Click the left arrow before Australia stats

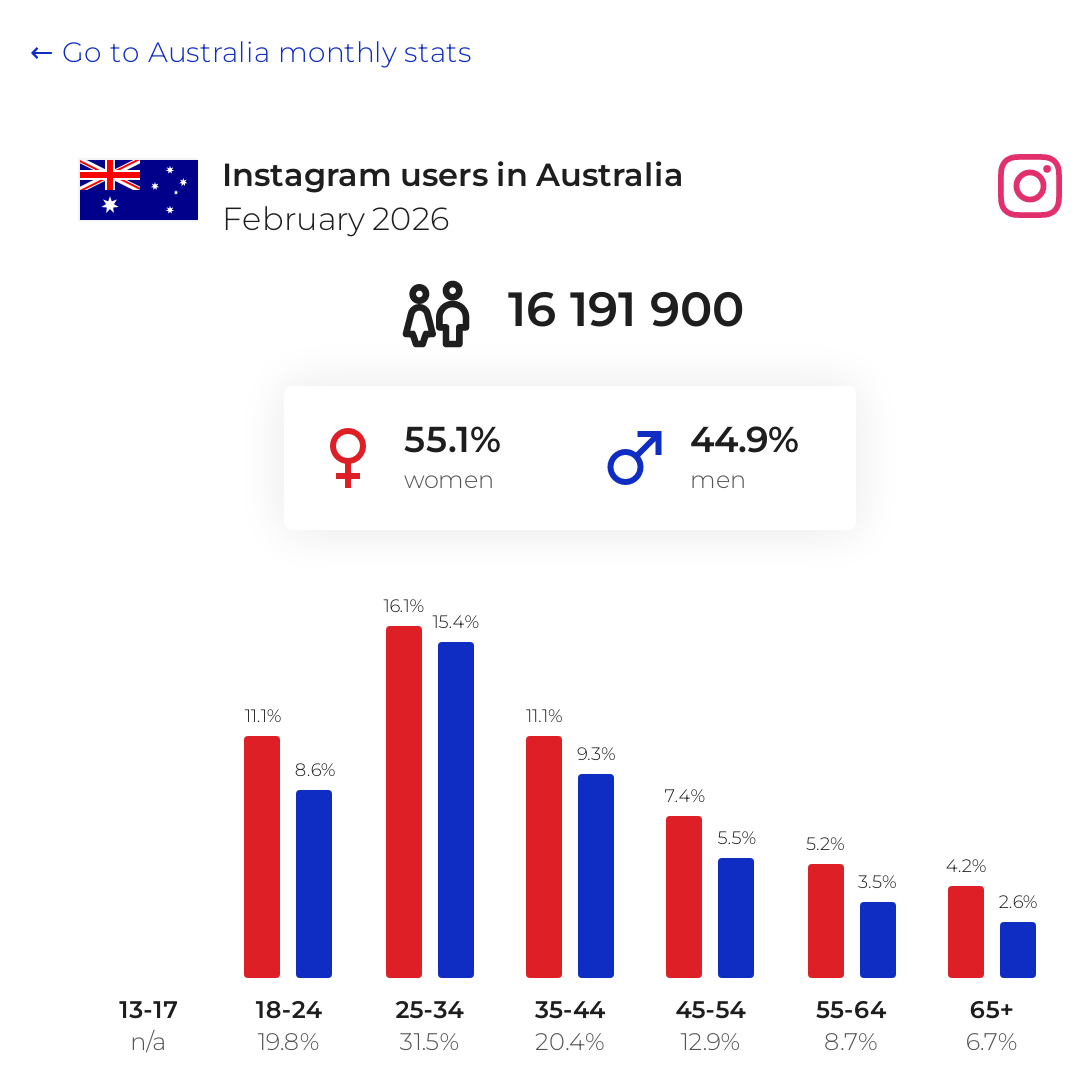pos(41,53)
